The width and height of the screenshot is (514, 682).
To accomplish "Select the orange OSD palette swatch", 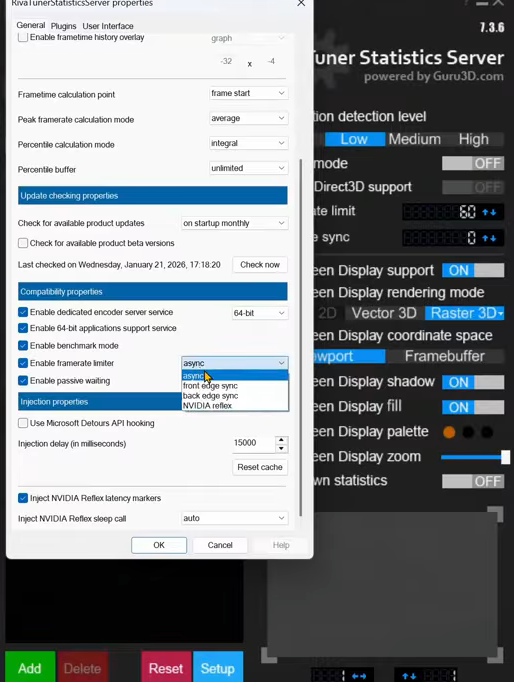I will pos(449,432).
